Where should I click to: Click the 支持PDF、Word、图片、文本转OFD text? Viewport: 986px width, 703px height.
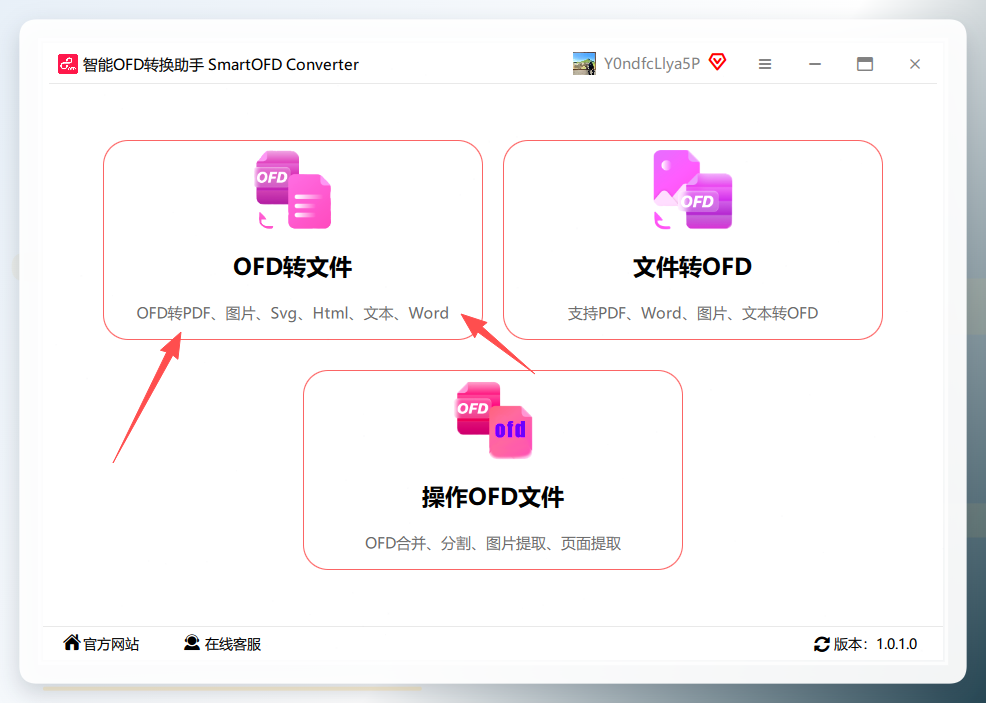692,313
